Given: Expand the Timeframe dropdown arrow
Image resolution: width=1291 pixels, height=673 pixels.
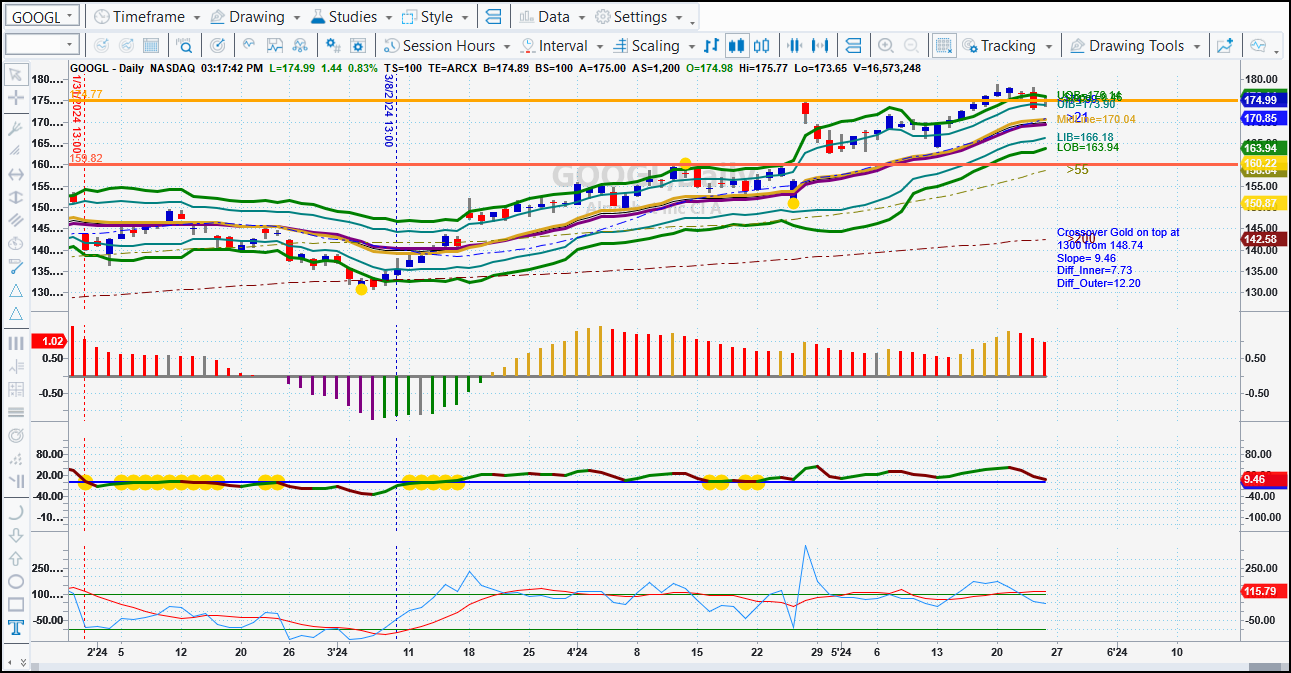Looking at the screenshot, I should [196, 18].
